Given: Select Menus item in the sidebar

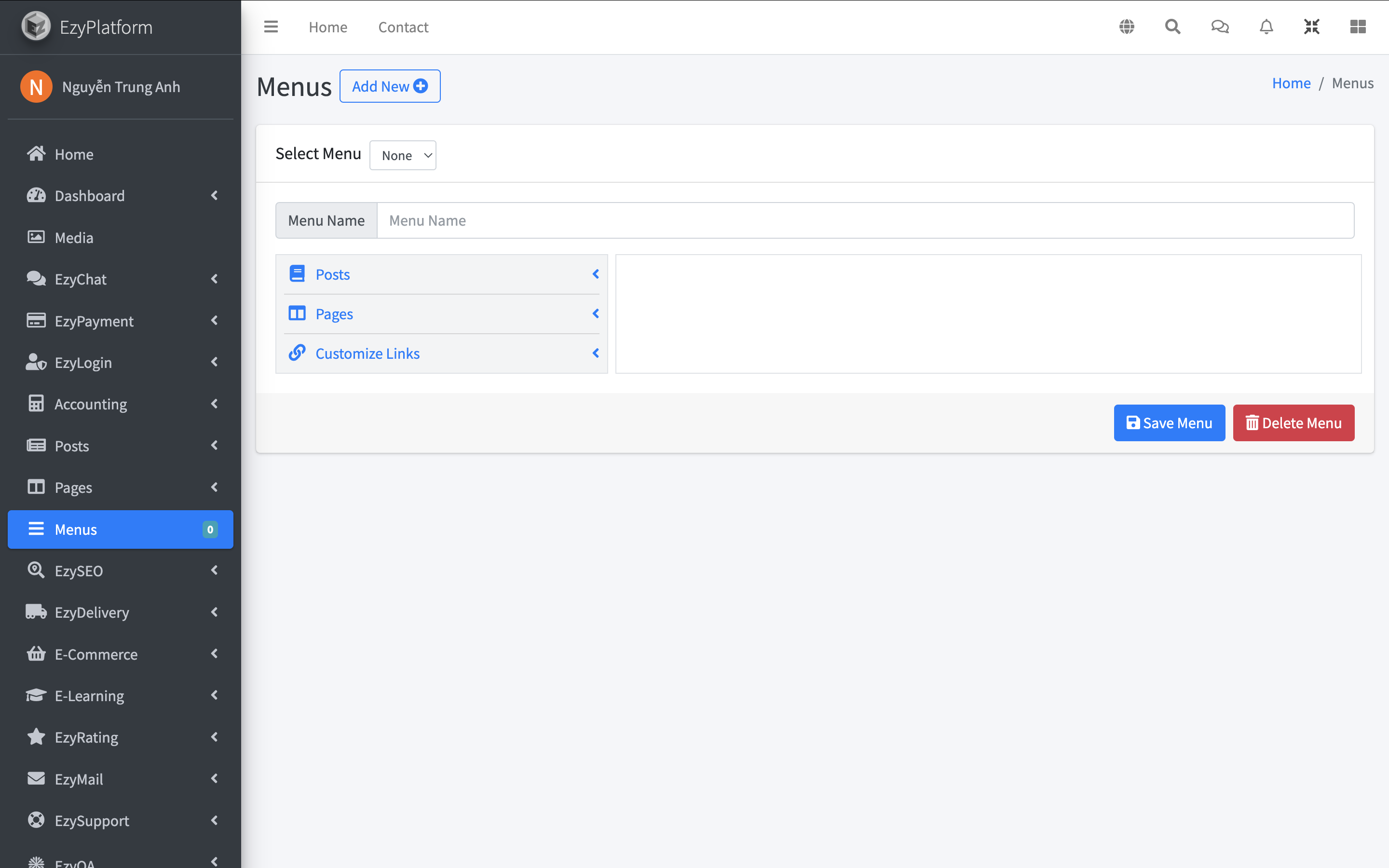Looking at the screenshot, I should [121, 529].
